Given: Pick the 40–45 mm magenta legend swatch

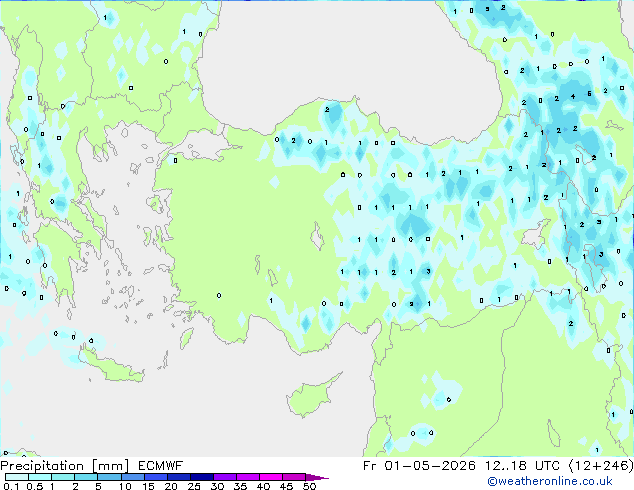Looking at the screenshot, I should 271,477.
